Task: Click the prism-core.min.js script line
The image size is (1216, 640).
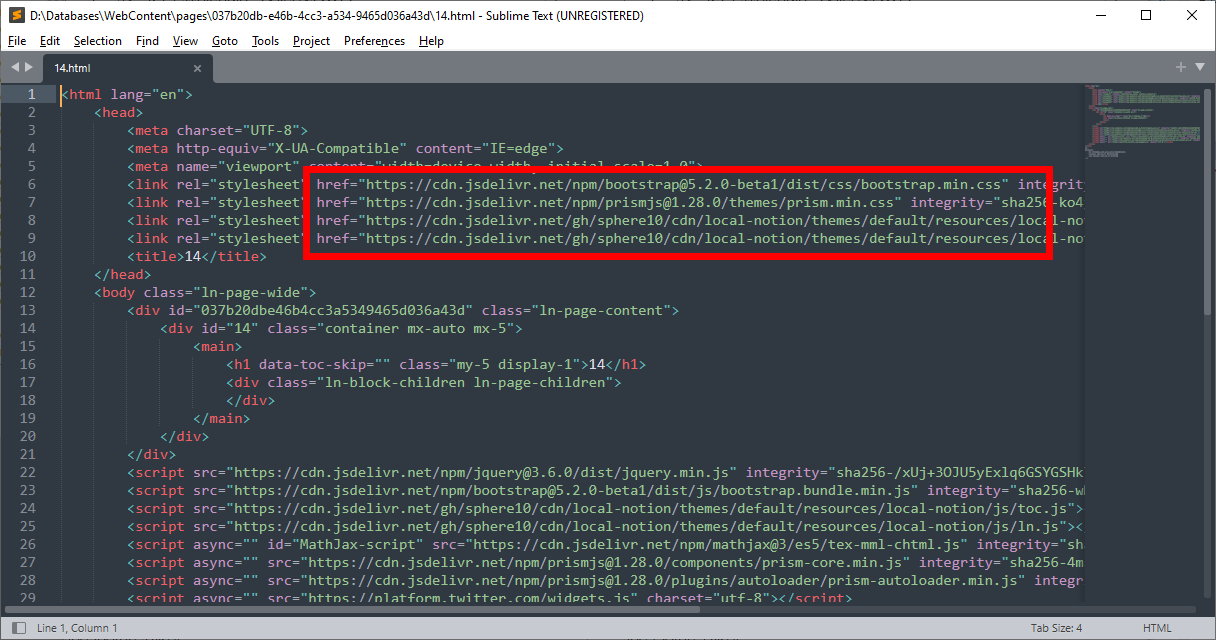Action: point(605,562)
